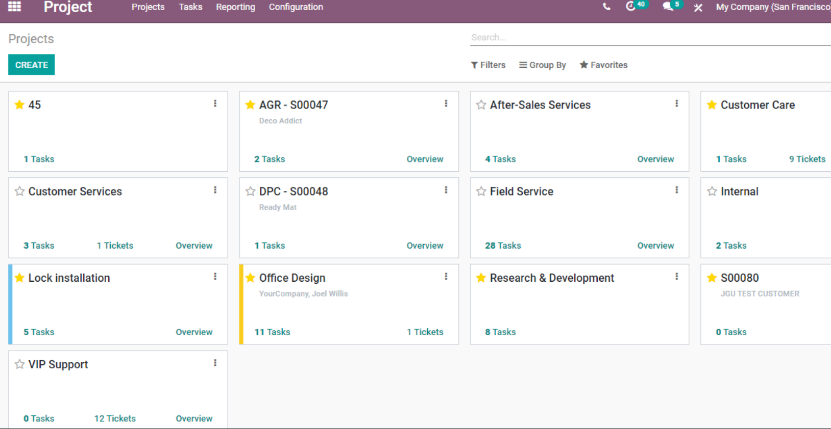
Task: Open 1 Tickets on Customer Services
Action: pyautogui.click(x=115, y=246)
